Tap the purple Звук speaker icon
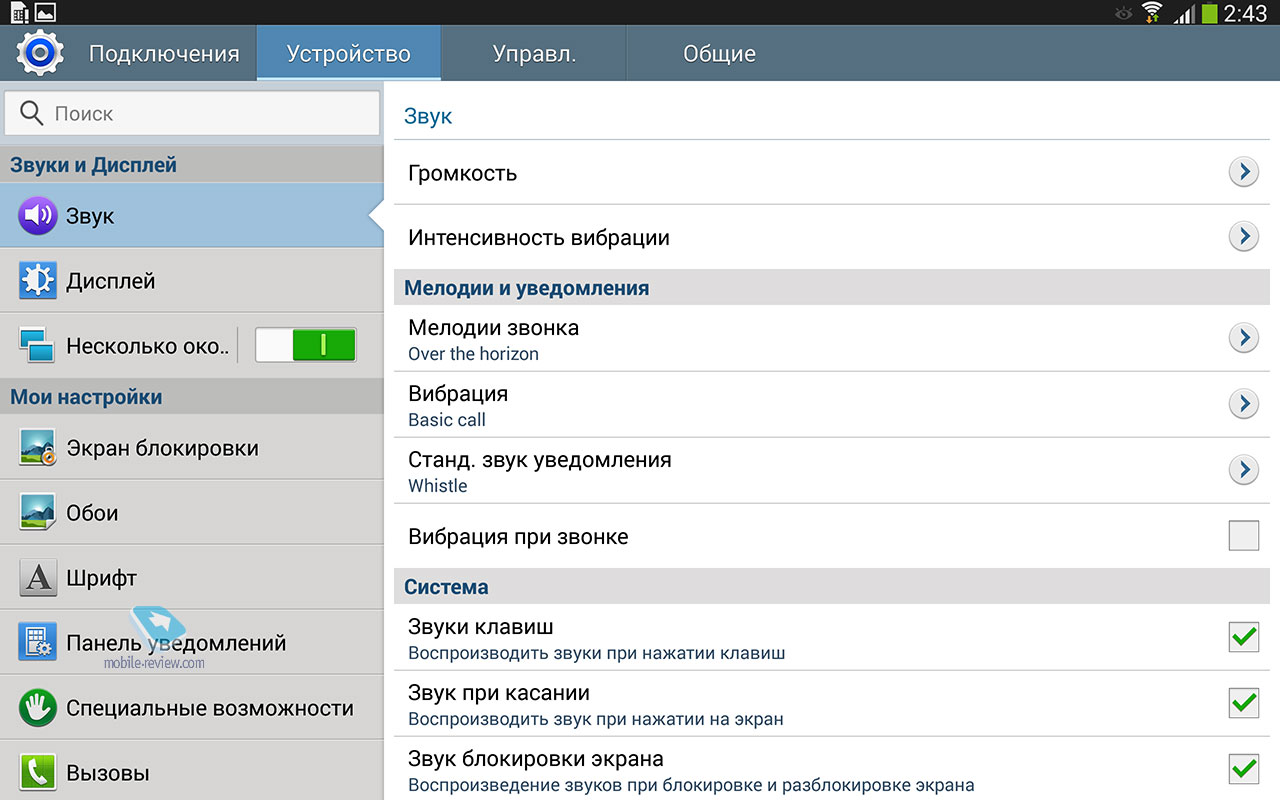The image size is (1280, 800). [x=38, y=216]
